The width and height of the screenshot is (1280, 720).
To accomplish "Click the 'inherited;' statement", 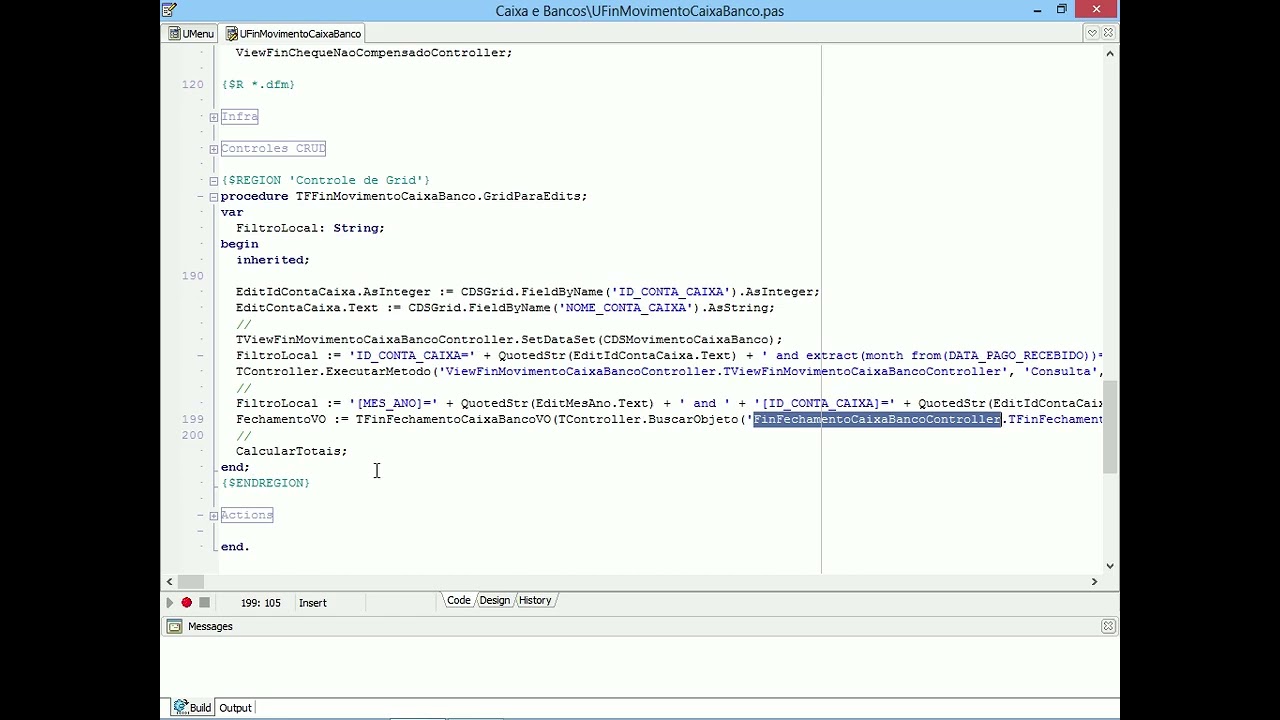I will point(273,260).
